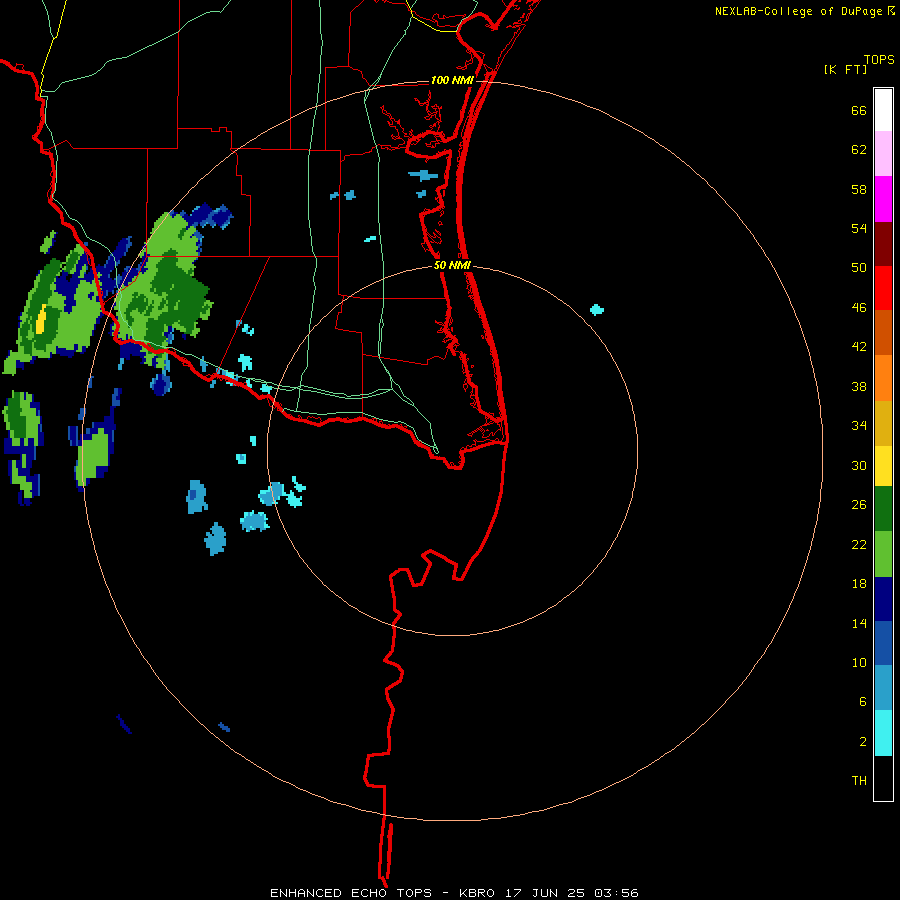Click the yellow echo core in the western storm

[41, 320]
